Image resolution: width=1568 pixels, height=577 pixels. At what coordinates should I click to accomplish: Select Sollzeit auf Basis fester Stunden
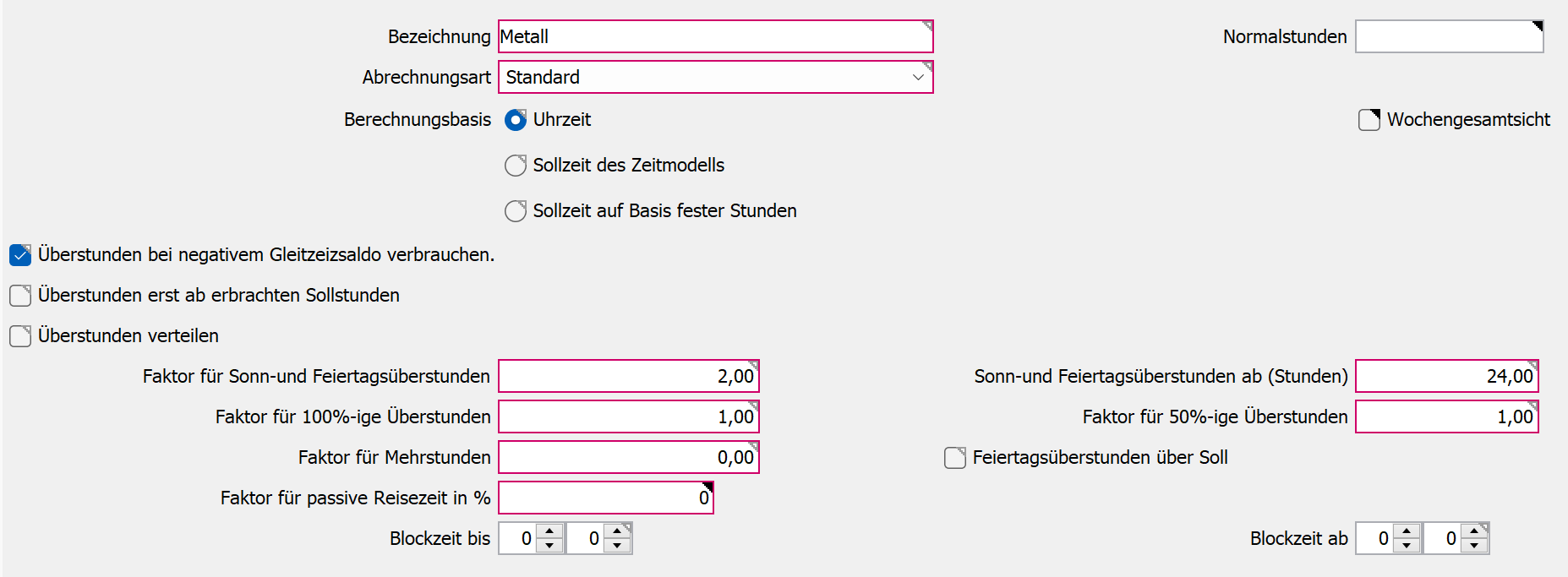516,211
